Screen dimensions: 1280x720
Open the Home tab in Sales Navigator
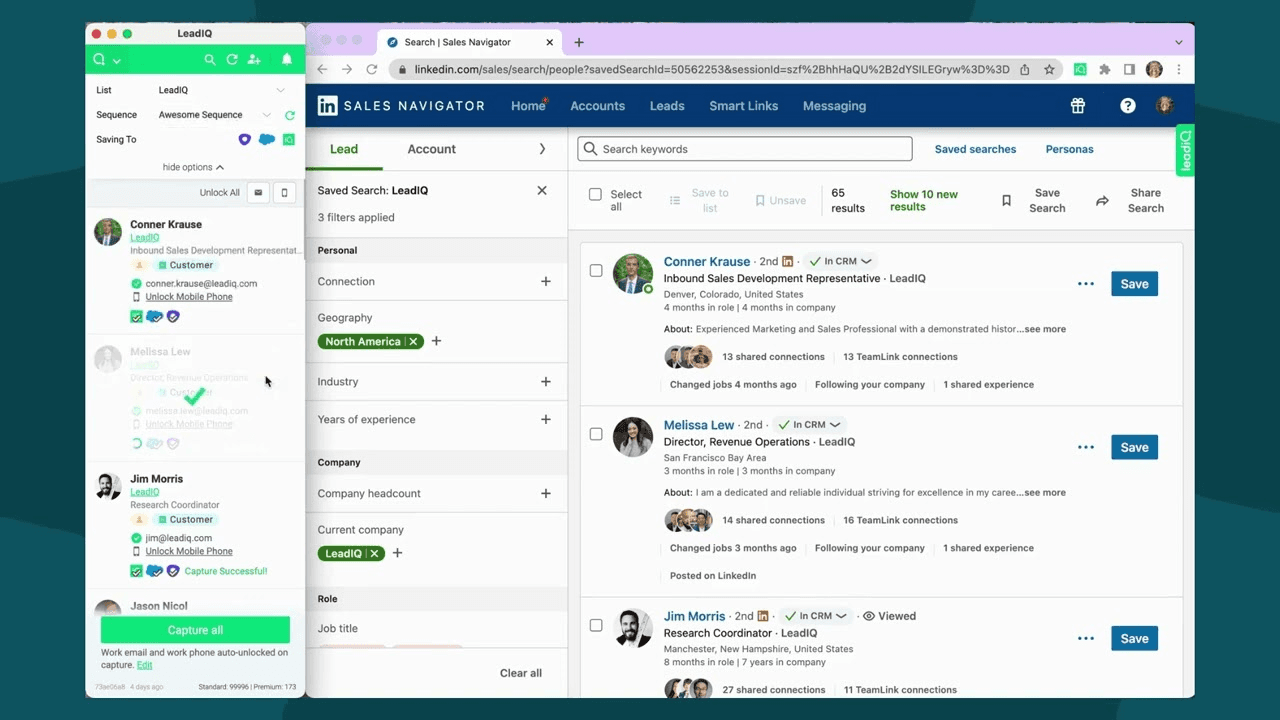pos(528,106)
